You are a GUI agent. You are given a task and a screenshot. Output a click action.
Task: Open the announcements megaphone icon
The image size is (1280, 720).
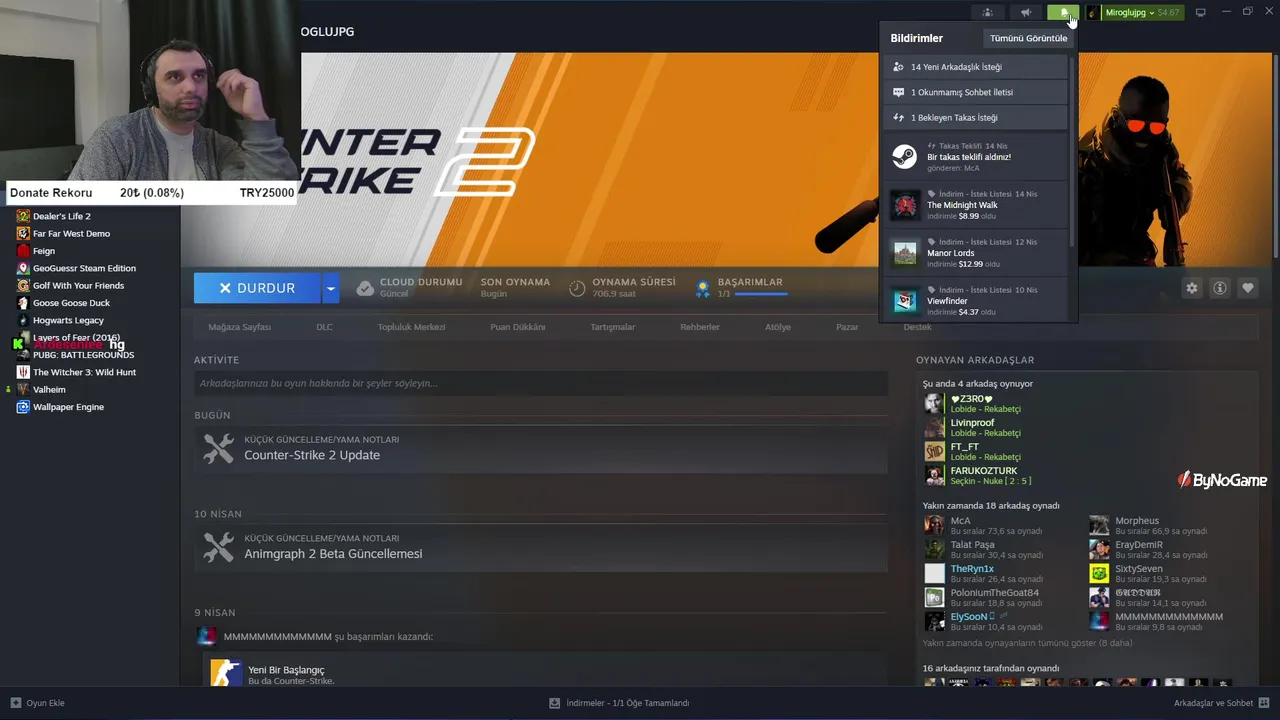1026,12
